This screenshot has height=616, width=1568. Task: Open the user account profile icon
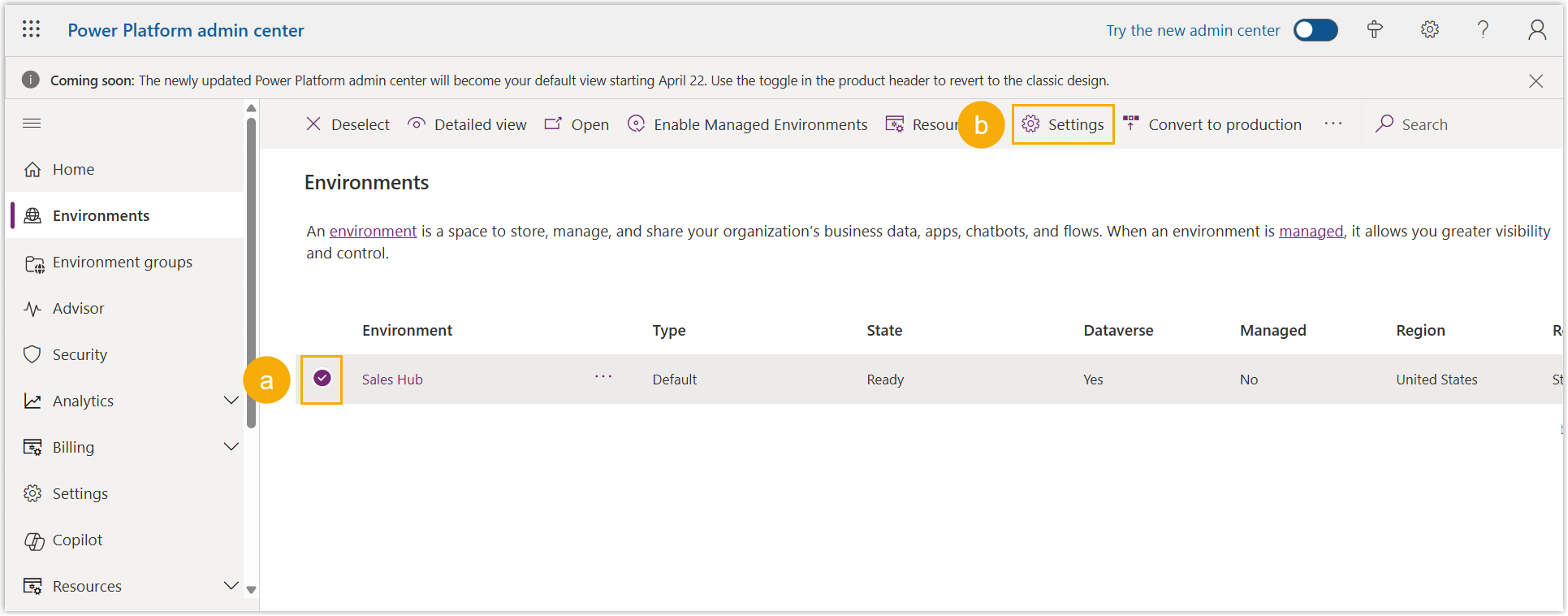tap(1536, 30)
